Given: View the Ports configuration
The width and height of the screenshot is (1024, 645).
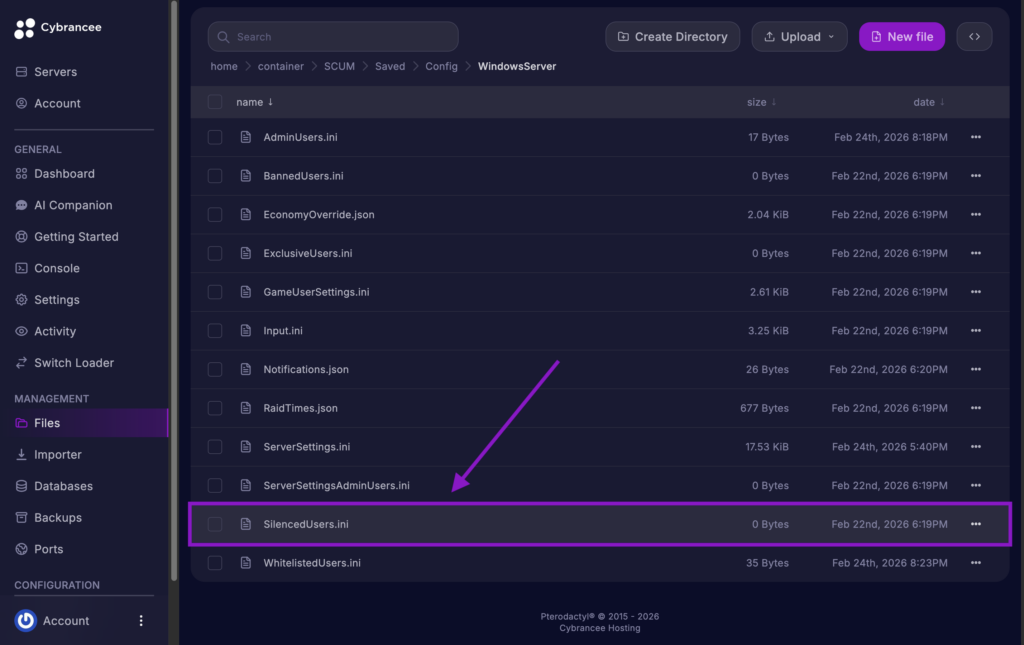Looking at the screenshot, I should [x=45, y=549].
